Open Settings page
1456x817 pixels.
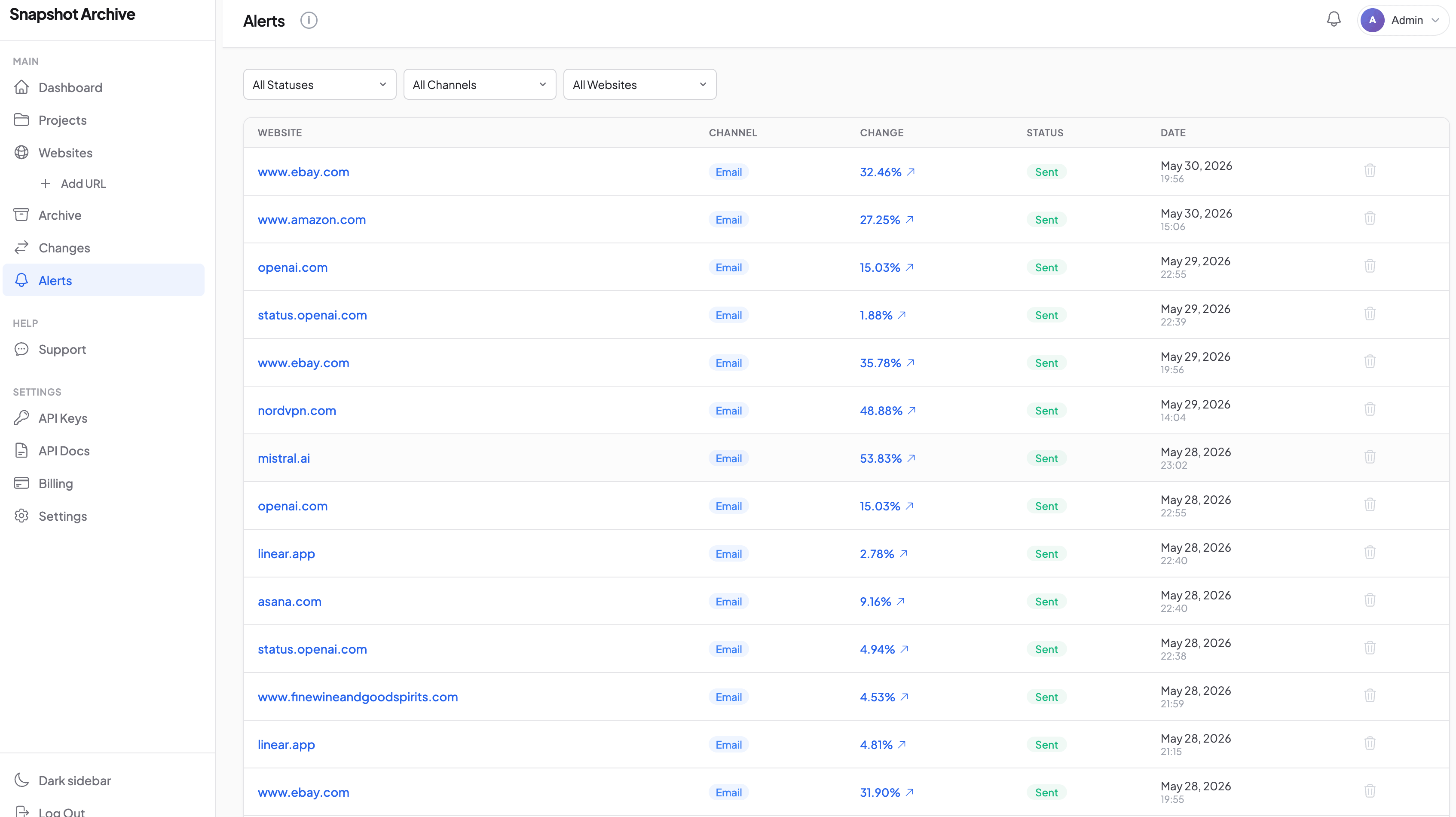click(104, 516)
